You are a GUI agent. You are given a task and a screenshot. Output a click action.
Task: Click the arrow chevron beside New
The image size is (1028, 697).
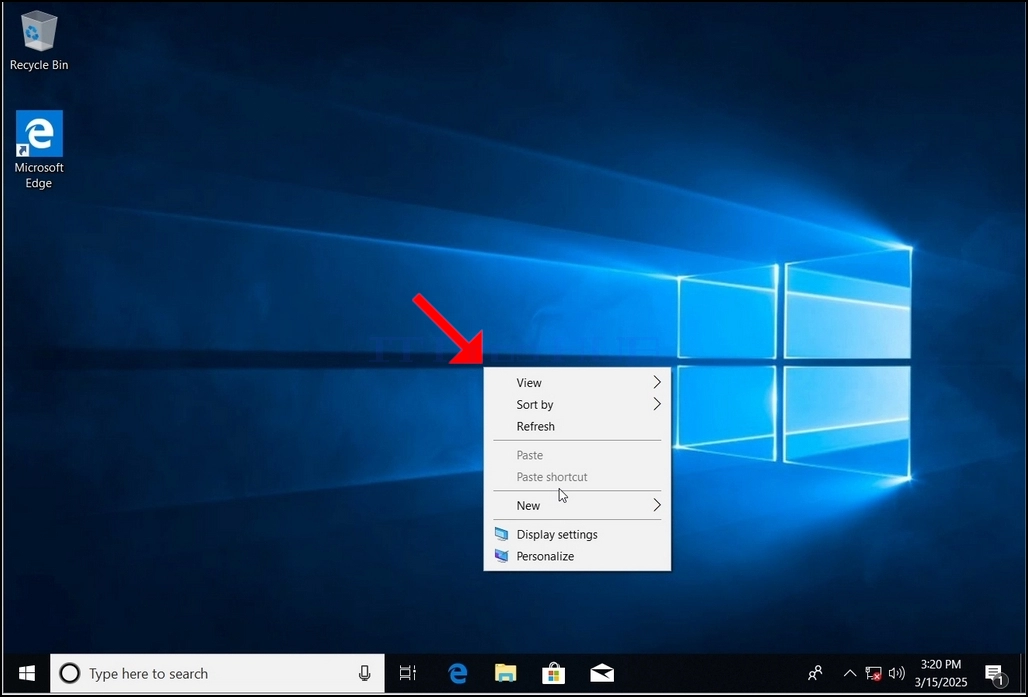pos(657,506)
